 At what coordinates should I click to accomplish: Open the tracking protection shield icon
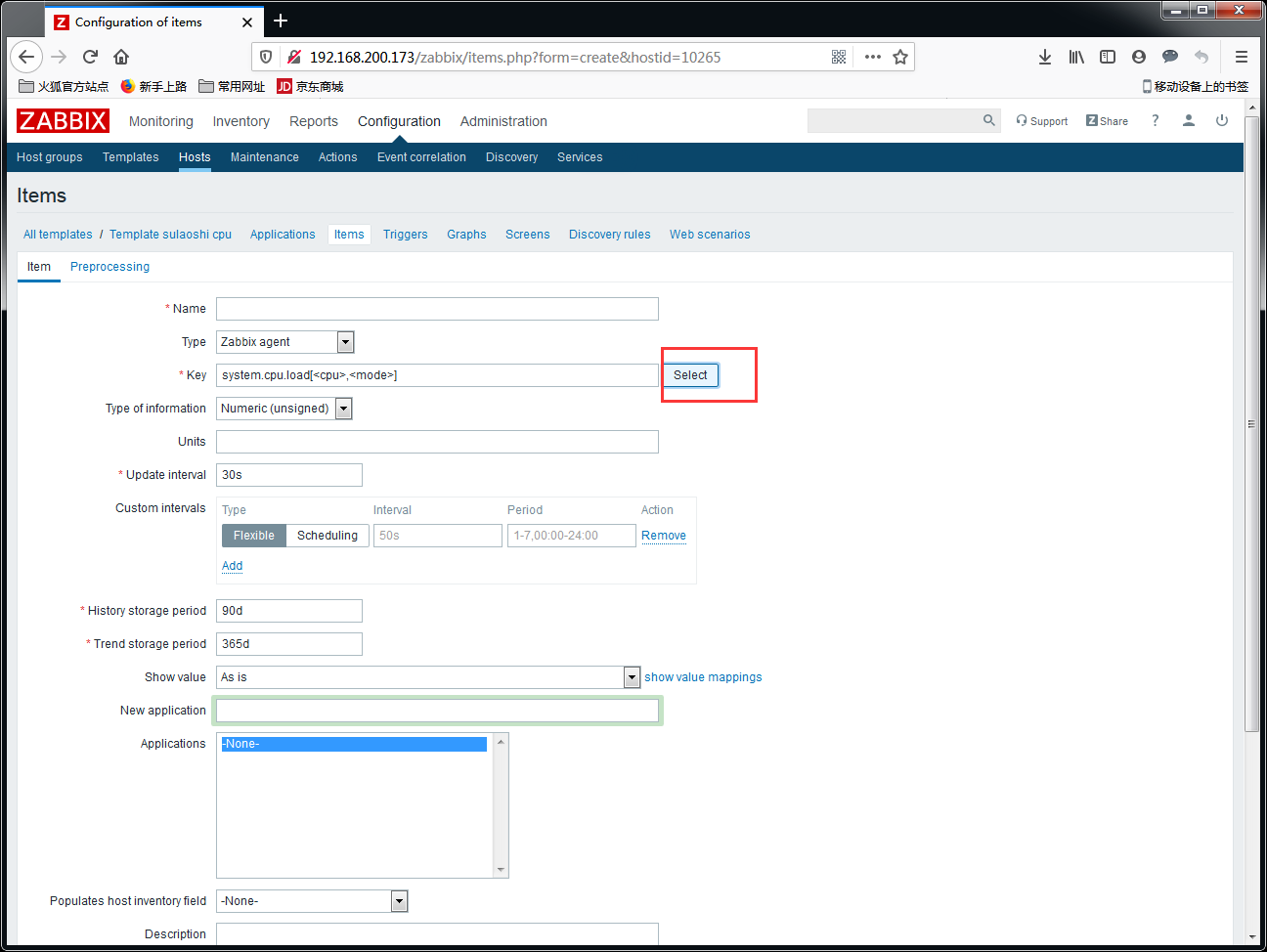(x=266, y=57)
